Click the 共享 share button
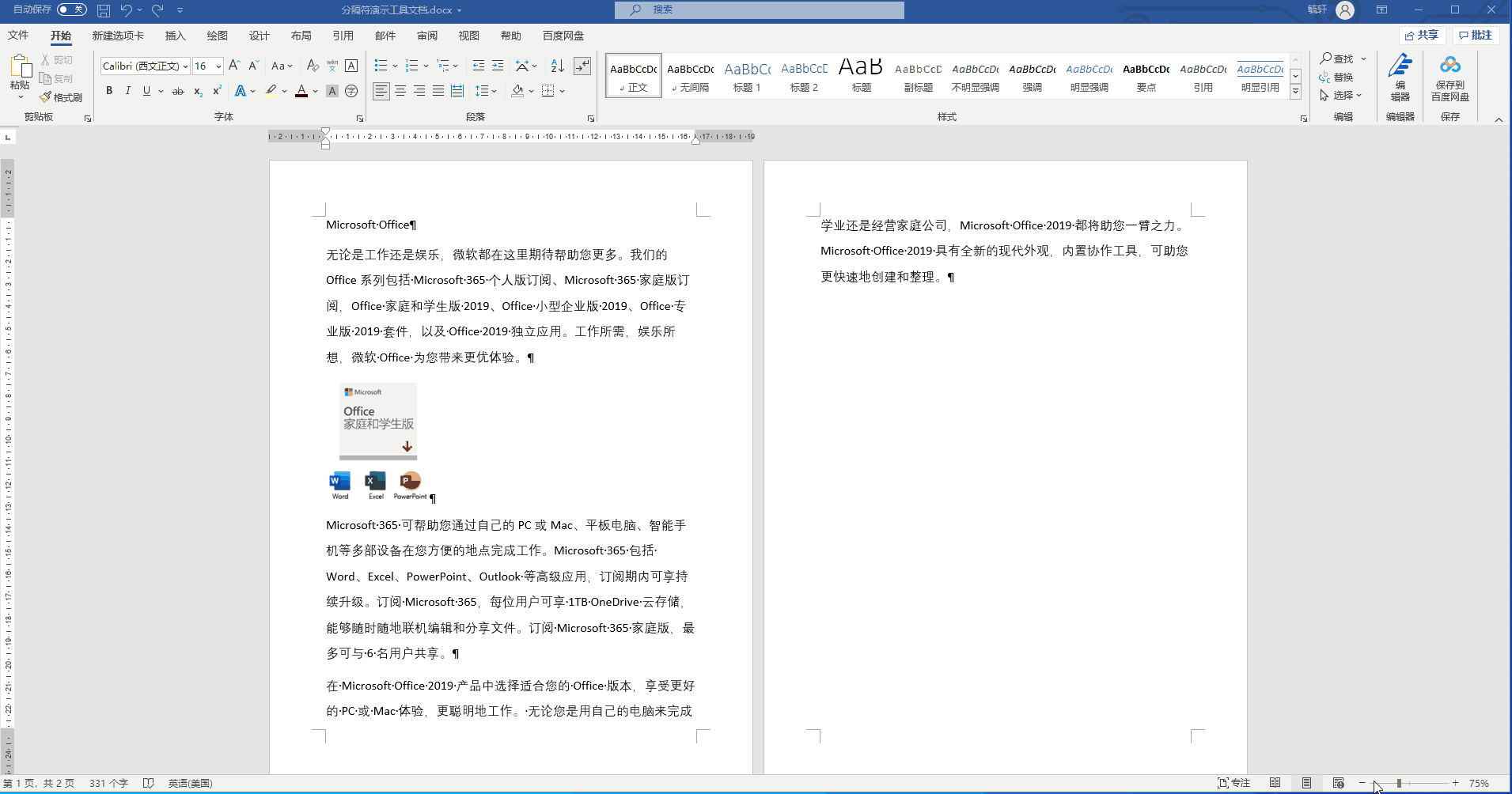 coord(1422,36)
